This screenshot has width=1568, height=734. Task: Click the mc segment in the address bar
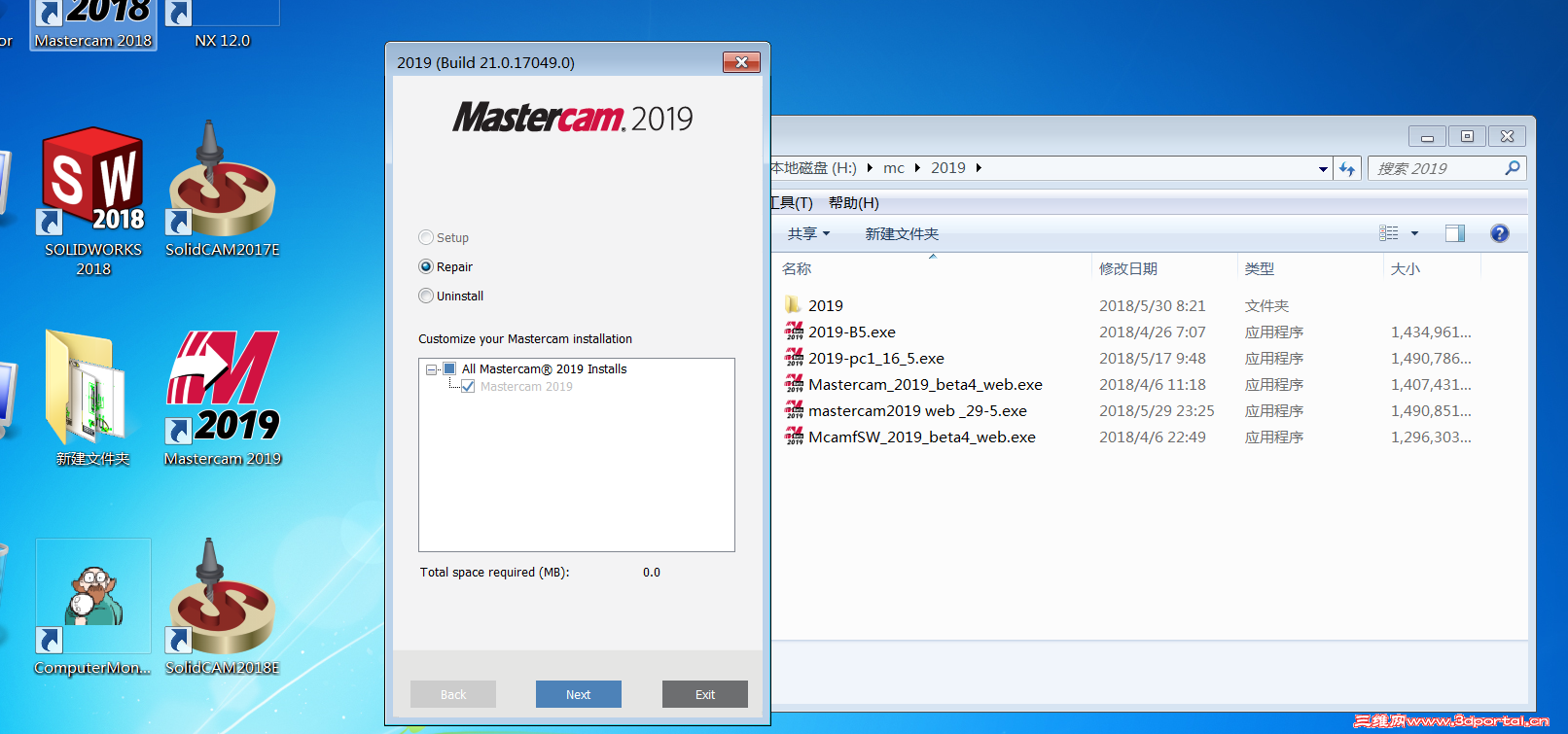tap(894, 168)
